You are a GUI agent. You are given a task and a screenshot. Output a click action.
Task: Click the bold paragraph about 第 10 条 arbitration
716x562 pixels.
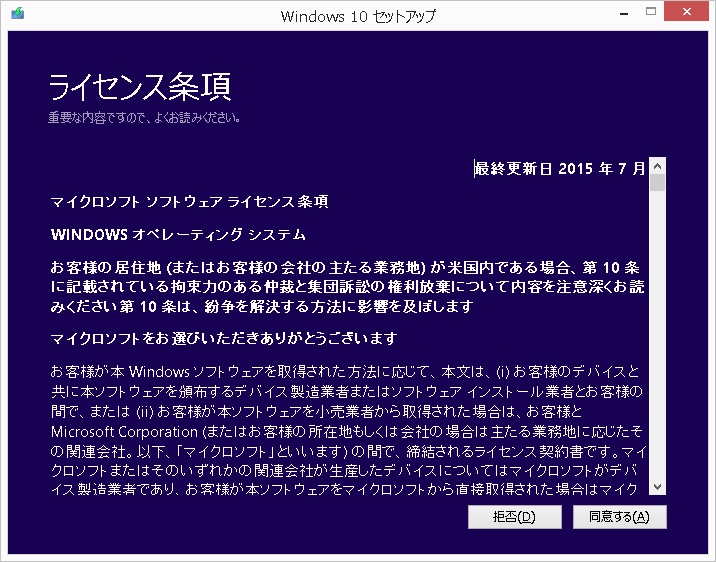348,287
